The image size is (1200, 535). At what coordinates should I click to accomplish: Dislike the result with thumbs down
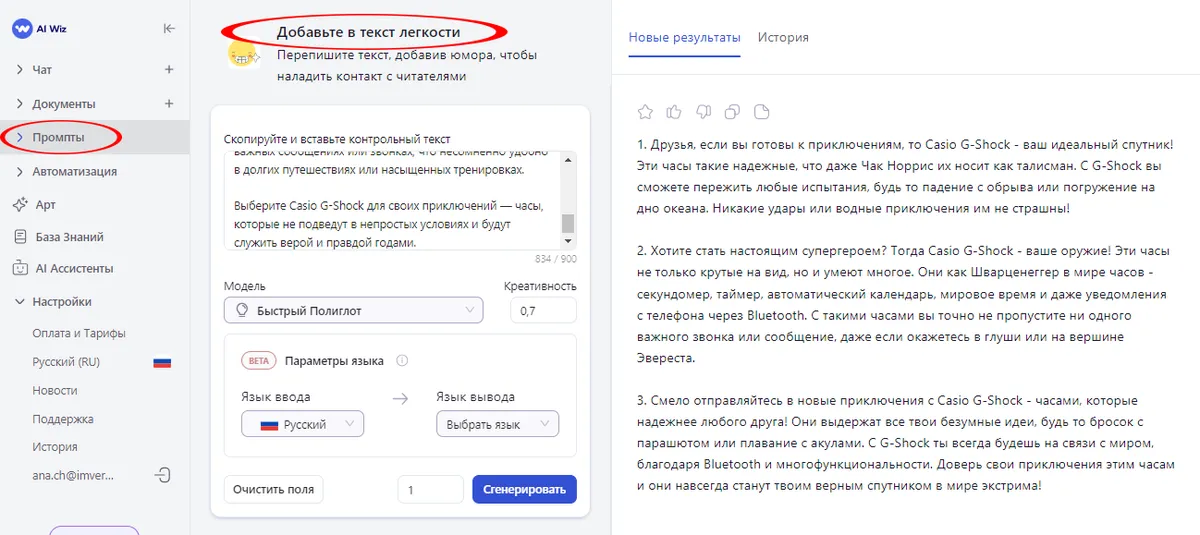pyautogui.click(x=703, y=111)
